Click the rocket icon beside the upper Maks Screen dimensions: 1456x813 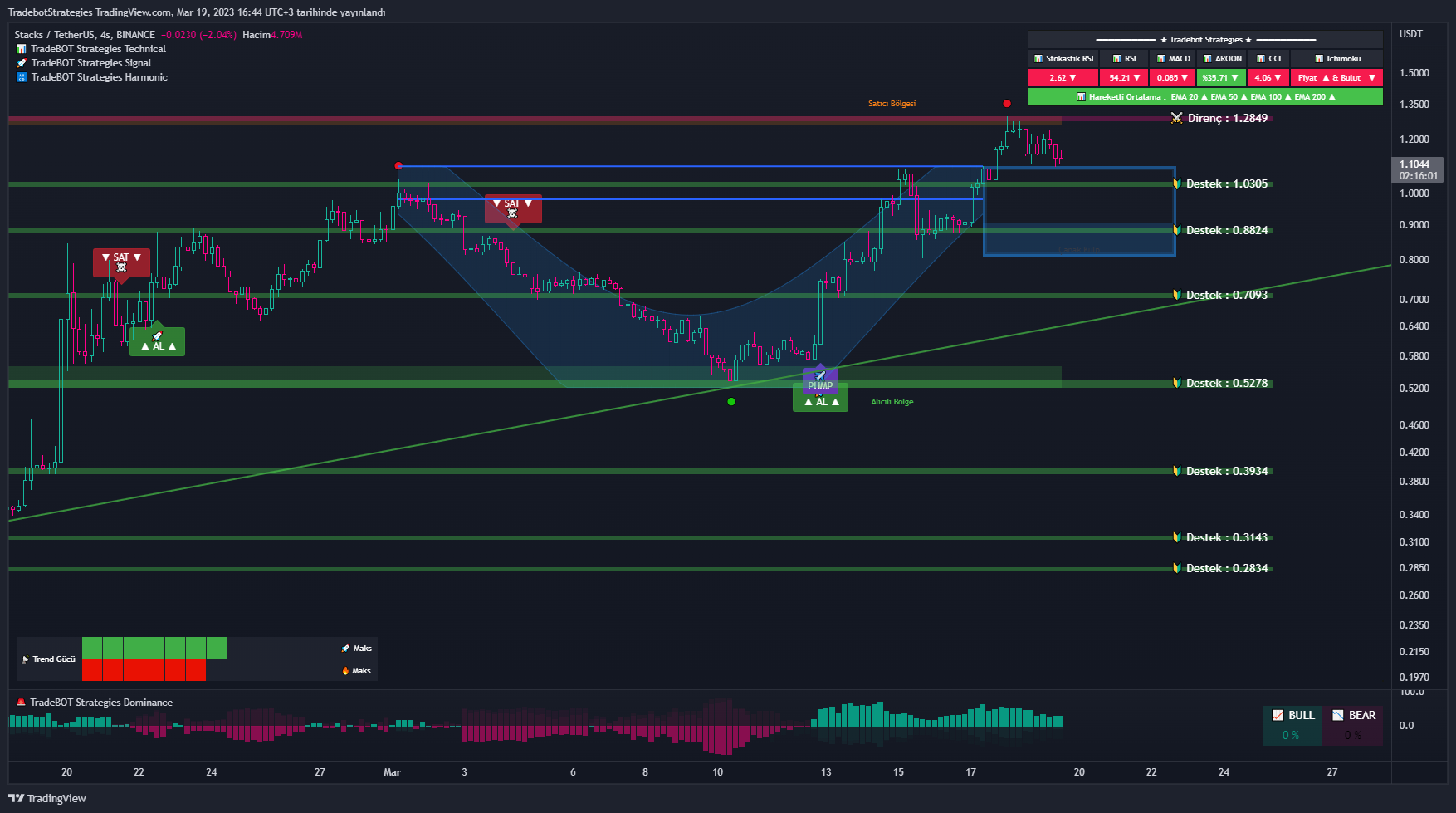click(345, 649)
